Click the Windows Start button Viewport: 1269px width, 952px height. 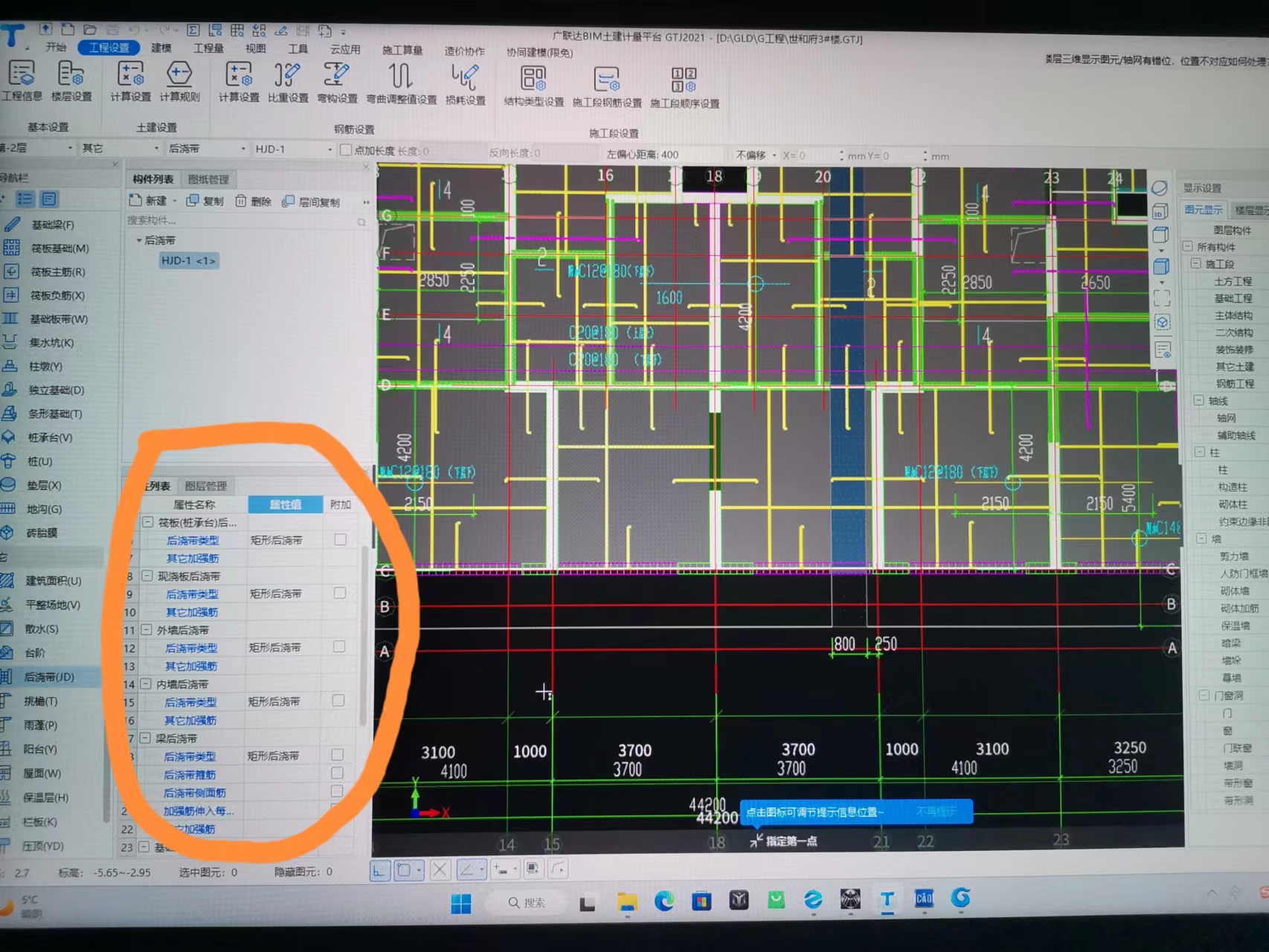(x=461, y=903)
